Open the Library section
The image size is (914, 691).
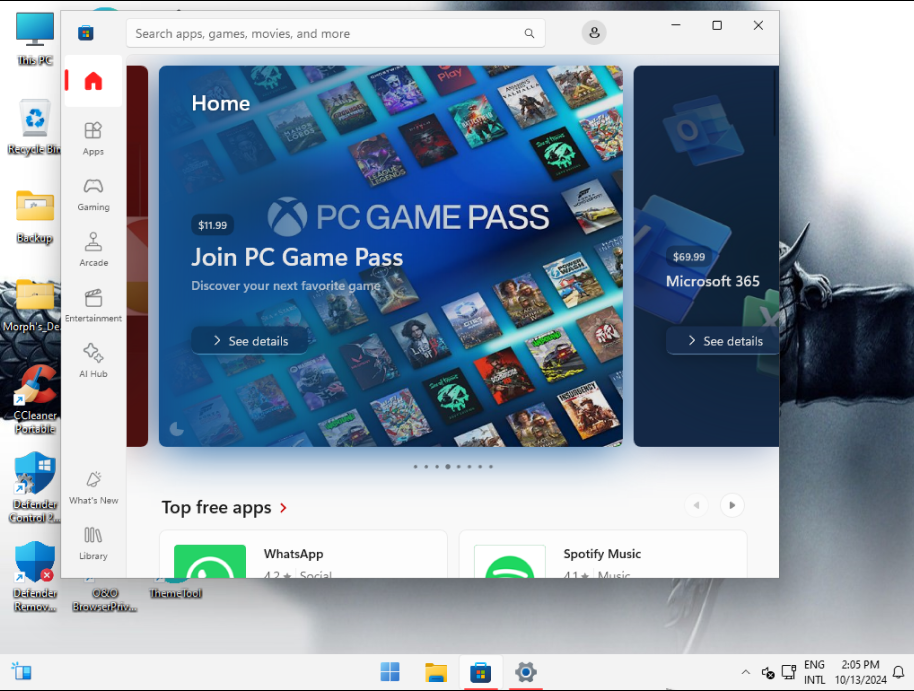(x=93, y=543)
